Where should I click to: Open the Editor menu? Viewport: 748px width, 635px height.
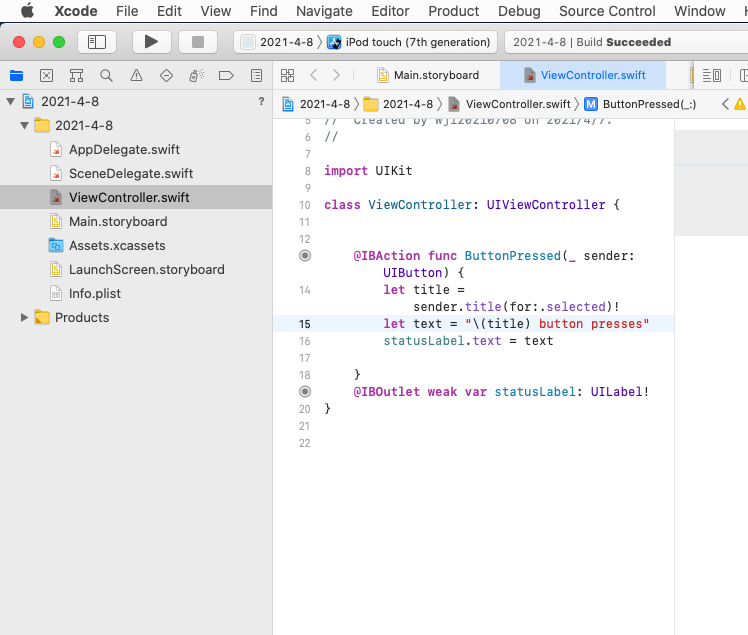pos(390,11)
